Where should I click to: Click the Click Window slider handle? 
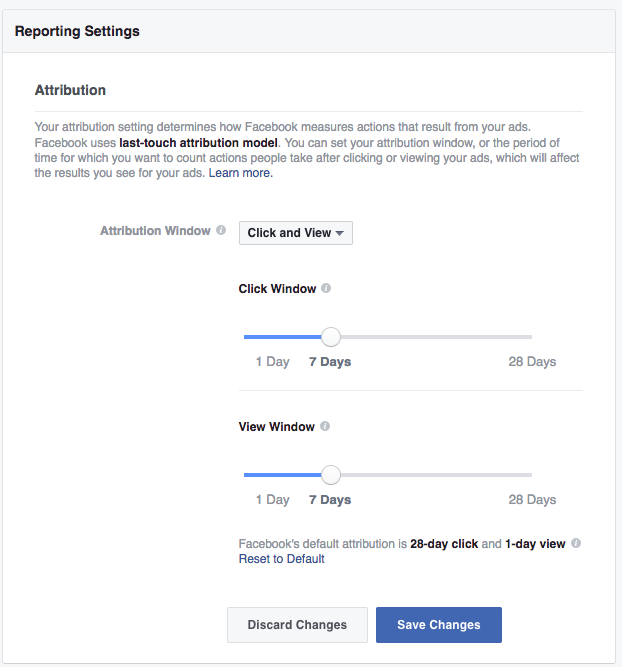[331, 337]
